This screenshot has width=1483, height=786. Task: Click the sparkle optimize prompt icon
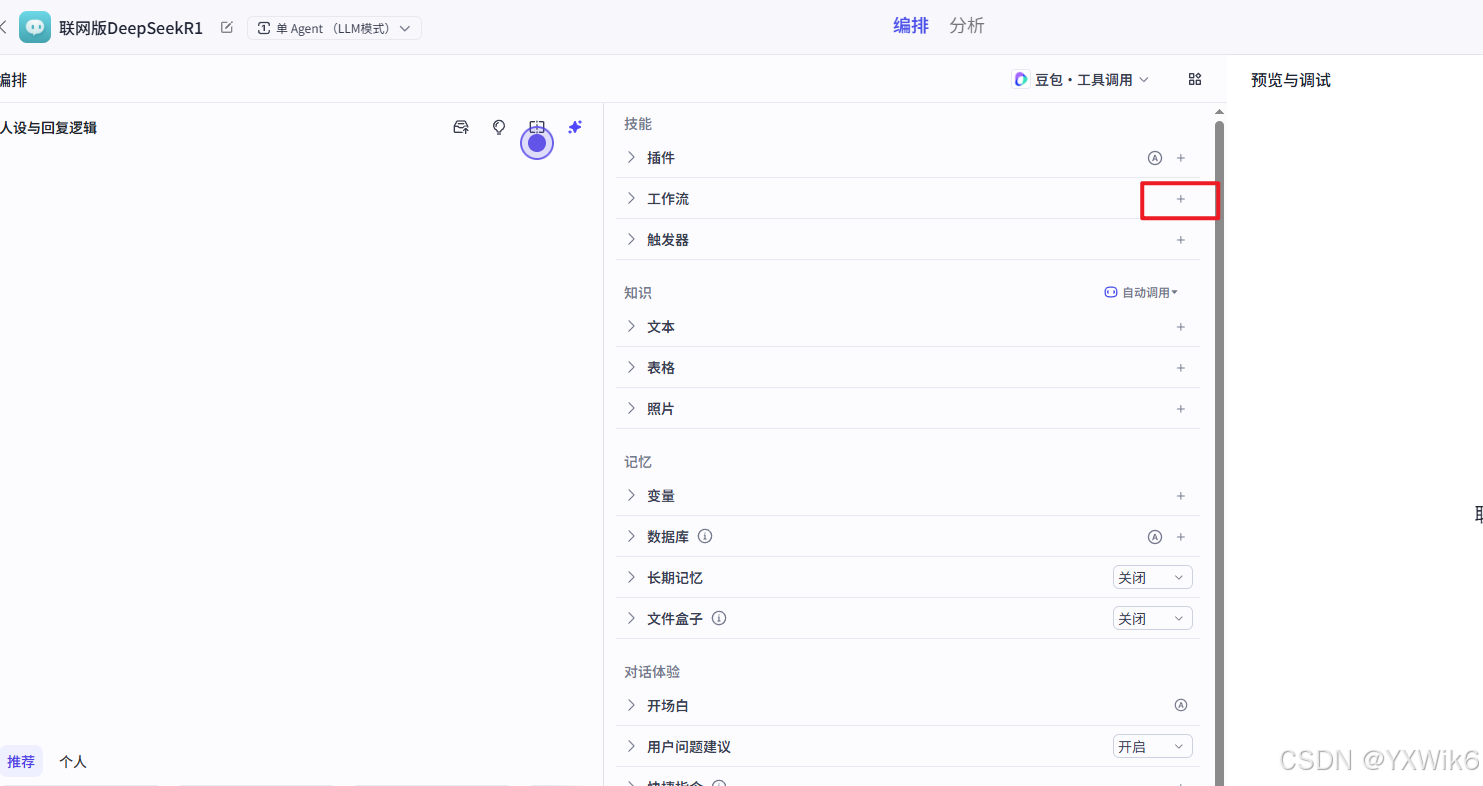(575, 127)
